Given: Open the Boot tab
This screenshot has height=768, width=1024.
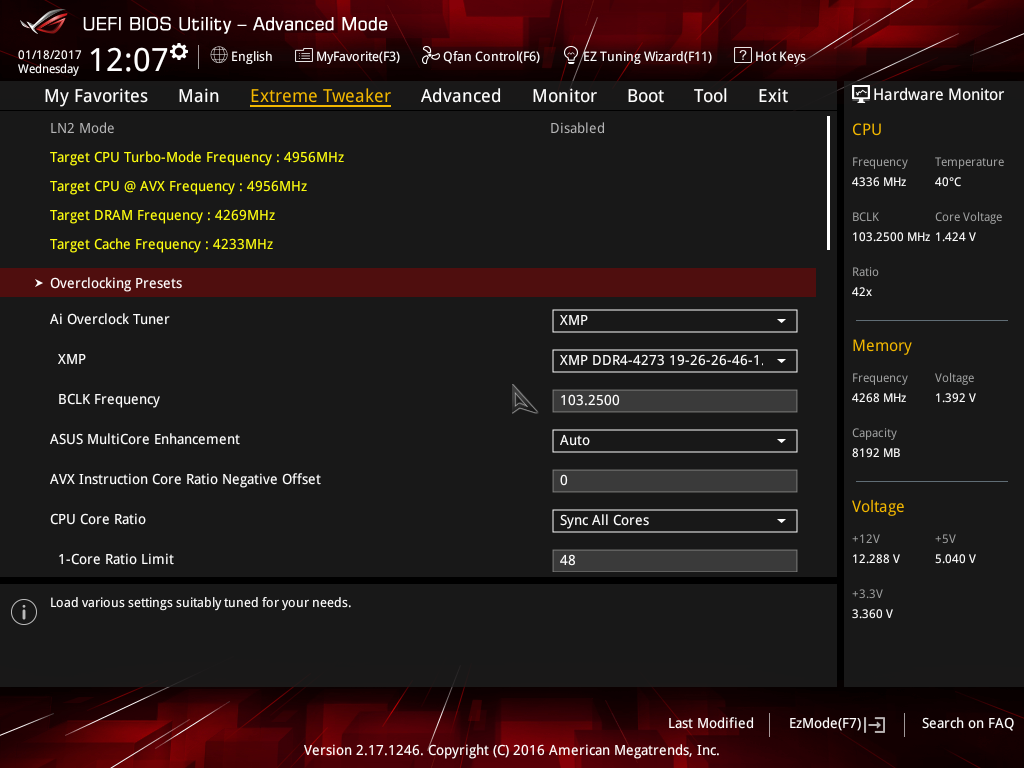Looking at the screenshot, I should pyautogui.click(x=645, y=96).
